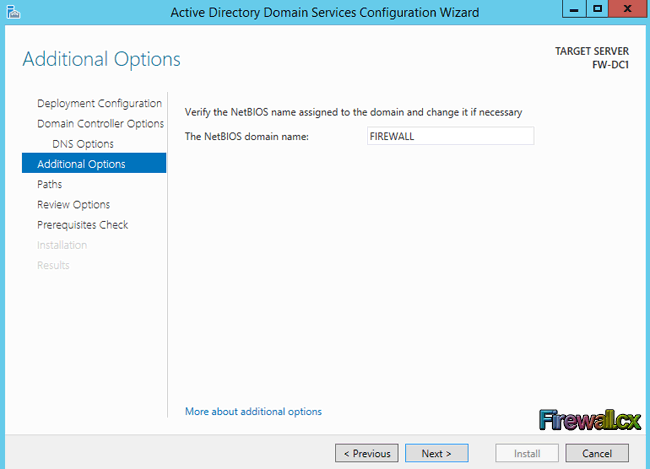Select the disabled Results step
Screen dimensions: 650x469
(53, 265)
